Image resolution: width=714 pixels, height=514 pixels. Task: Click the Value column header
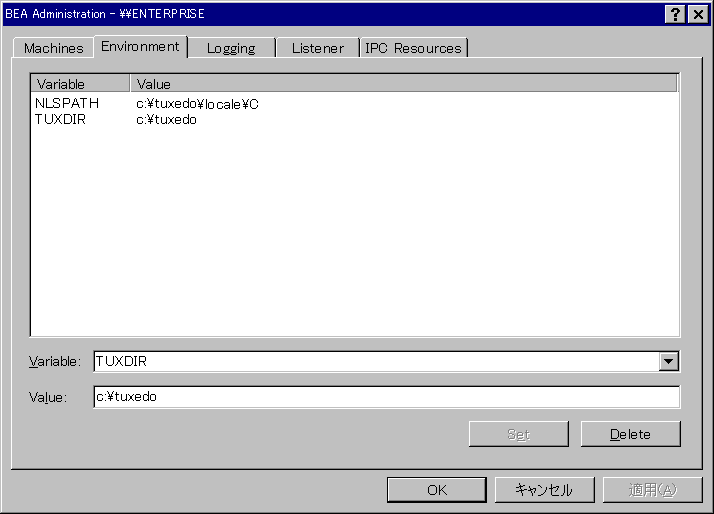point(404,84)
